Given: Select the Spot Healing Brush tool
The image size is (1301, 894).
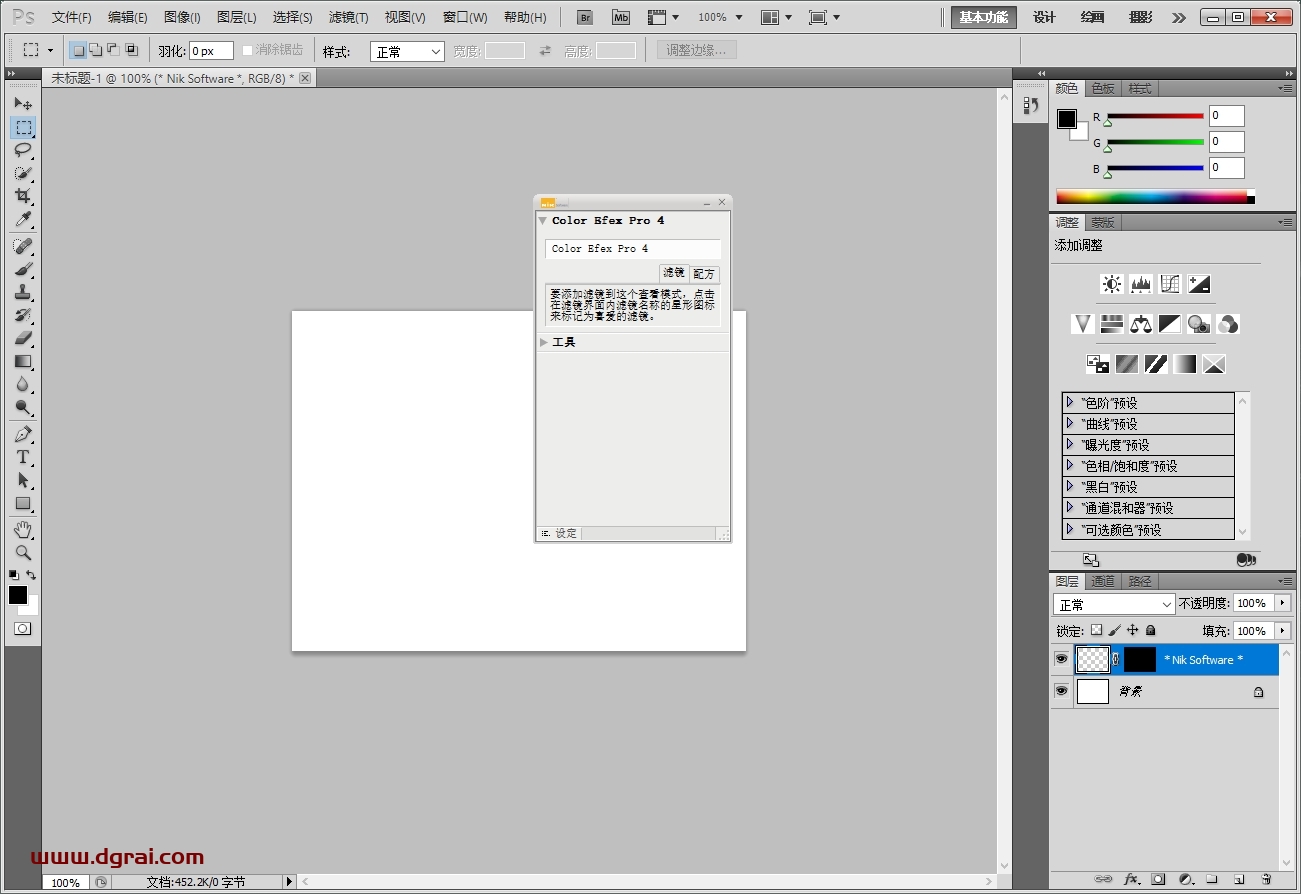Looking at the screenshot, I should tap(23, 246).
